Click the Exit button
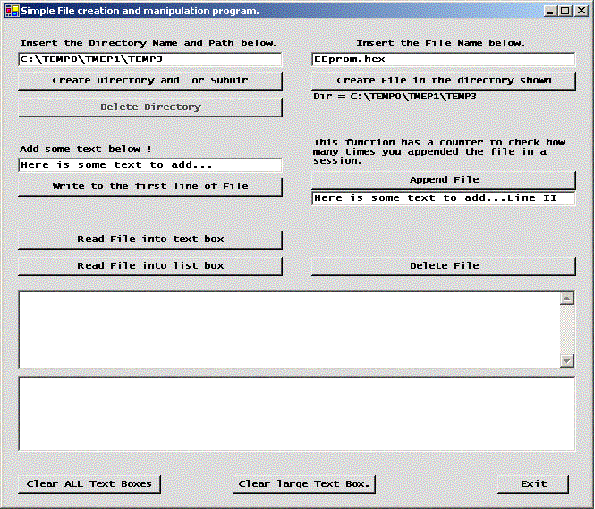This screenshot has width=595, height=509. click(x=533, y=484)
